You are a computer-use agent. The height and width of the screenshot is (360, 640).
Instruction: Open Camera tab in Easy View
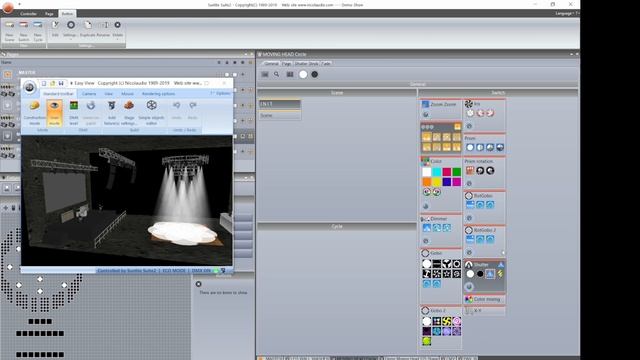[89, 93]
